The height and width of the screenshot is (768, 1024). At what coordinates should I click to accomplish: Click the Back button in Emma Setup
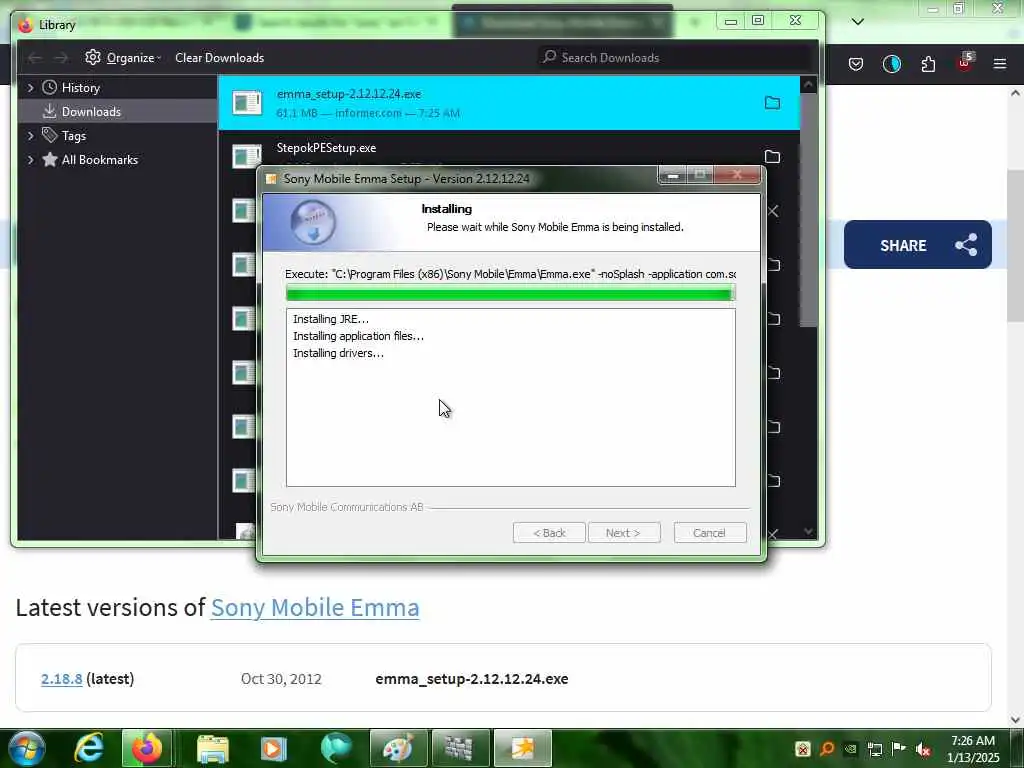549,533
